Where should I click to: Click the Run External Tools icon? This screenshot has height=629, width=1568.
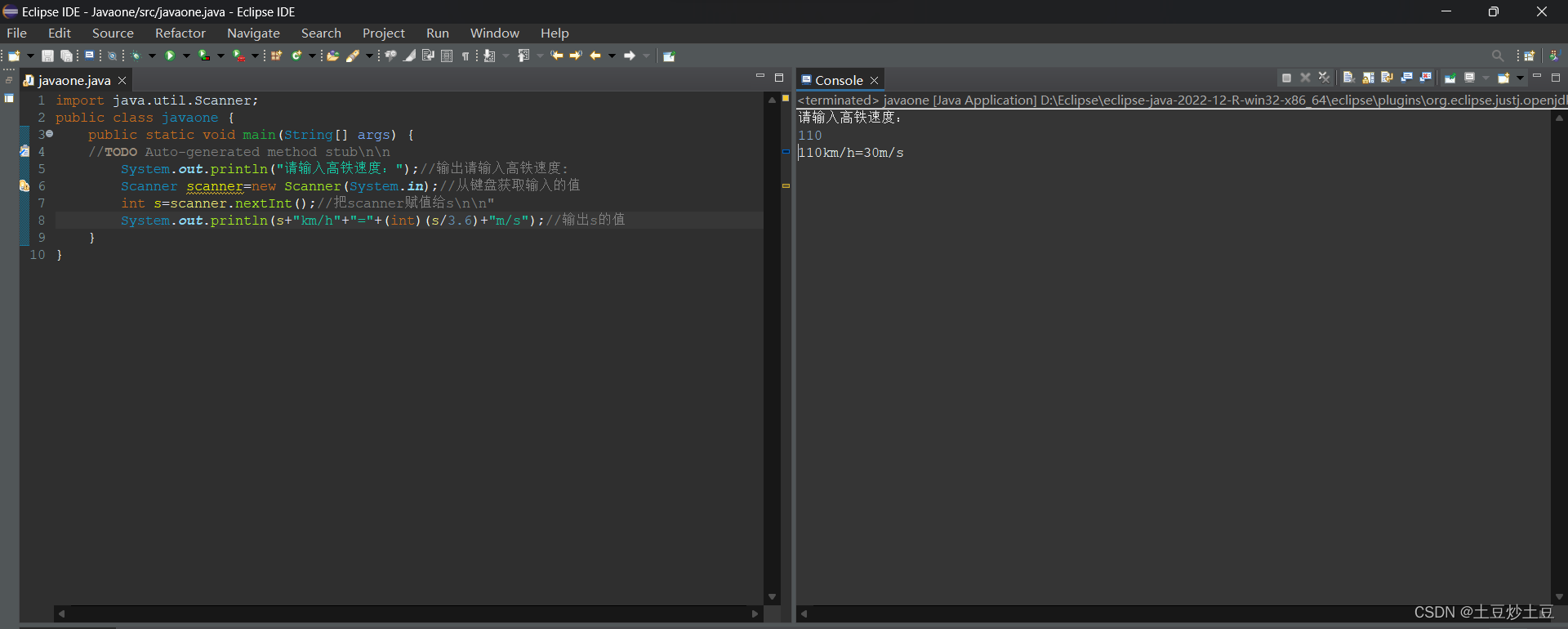point(238,56)
